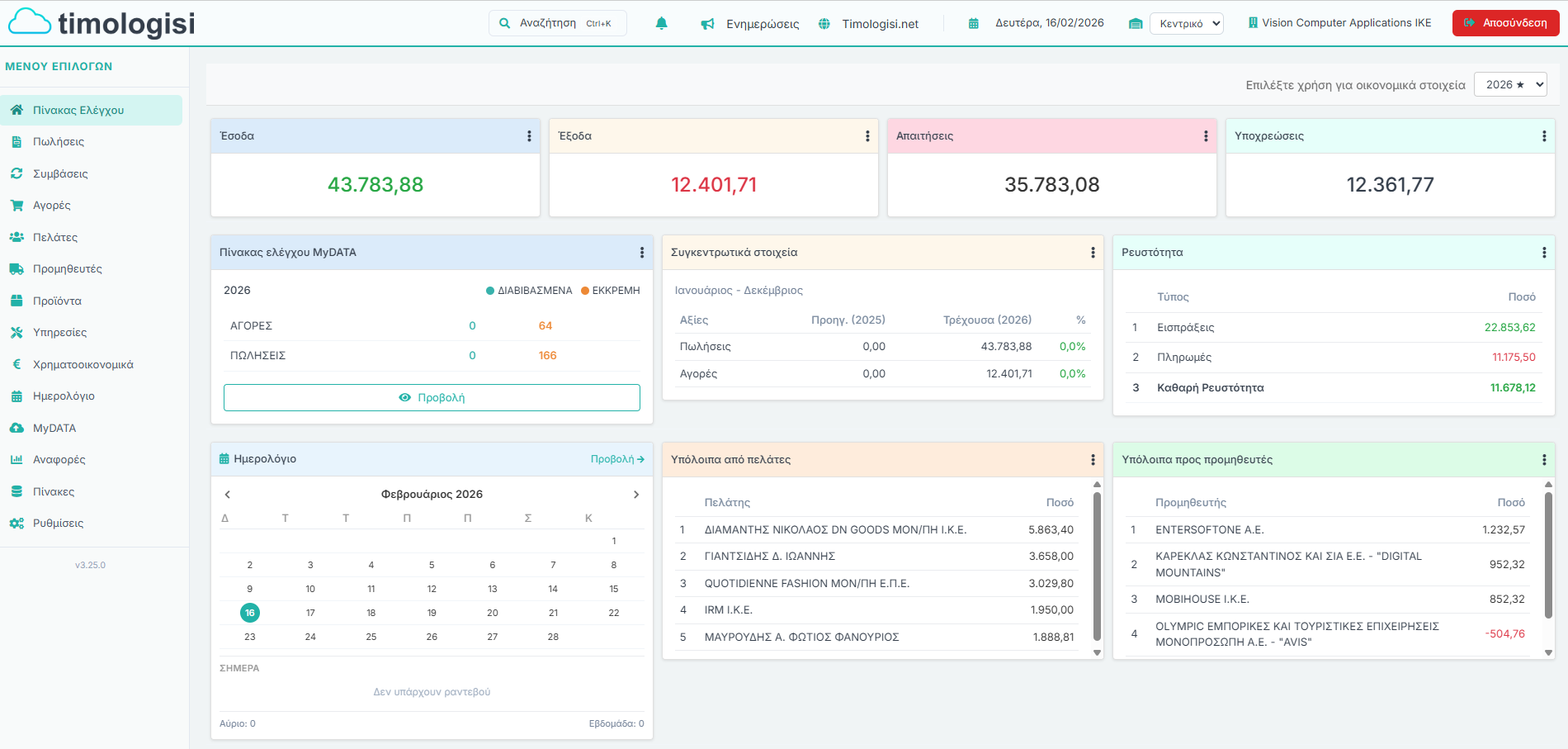Click the MyDATA cloud icon in sidebar
Viewport: 1568px width, 749px height.
click(x=17, y=428)
